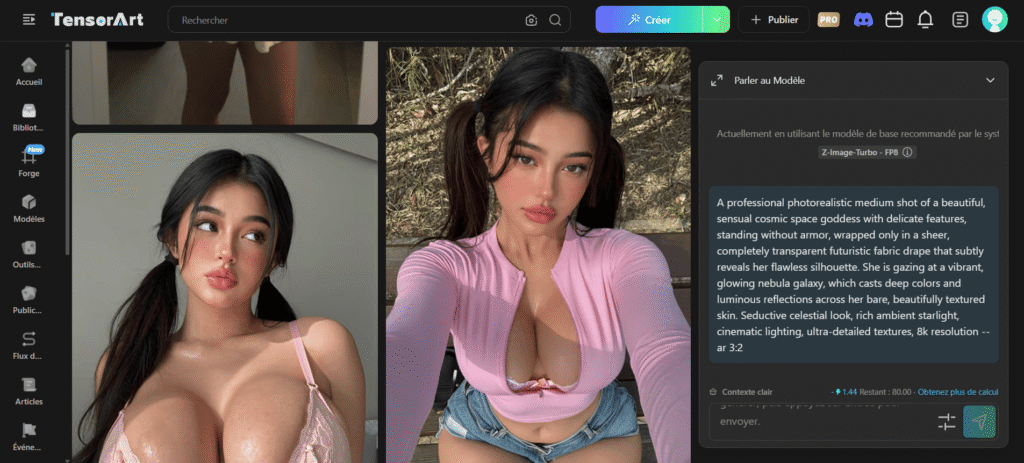
Task: Click the Créer button
Action: (649, 20)
